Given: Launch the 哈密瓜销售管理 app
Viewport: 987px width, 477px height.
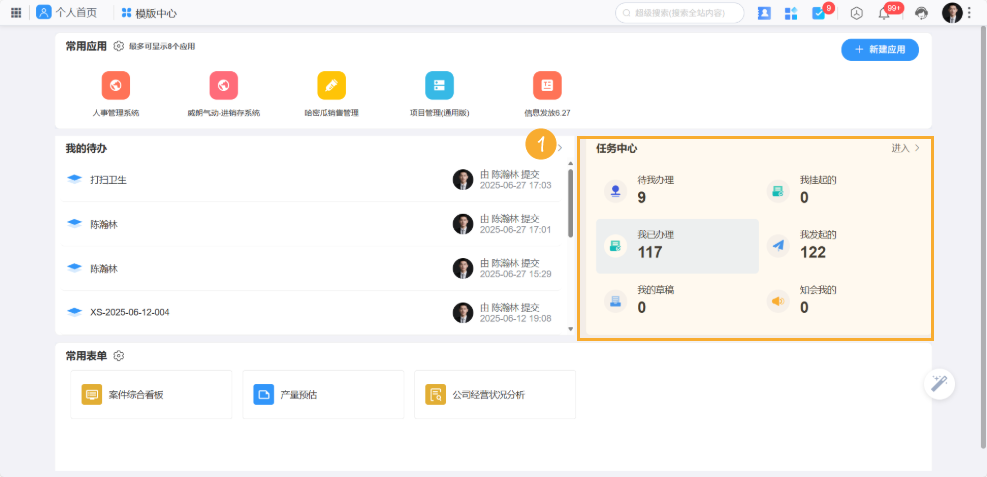Looking at the screenshot, I should click(331, 85).
